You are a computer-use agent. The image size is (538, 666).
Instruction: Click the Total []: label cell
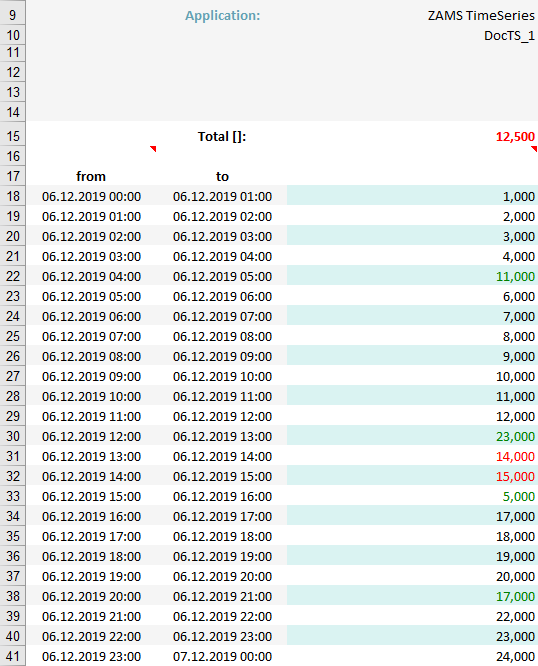[x=222, y=137]
